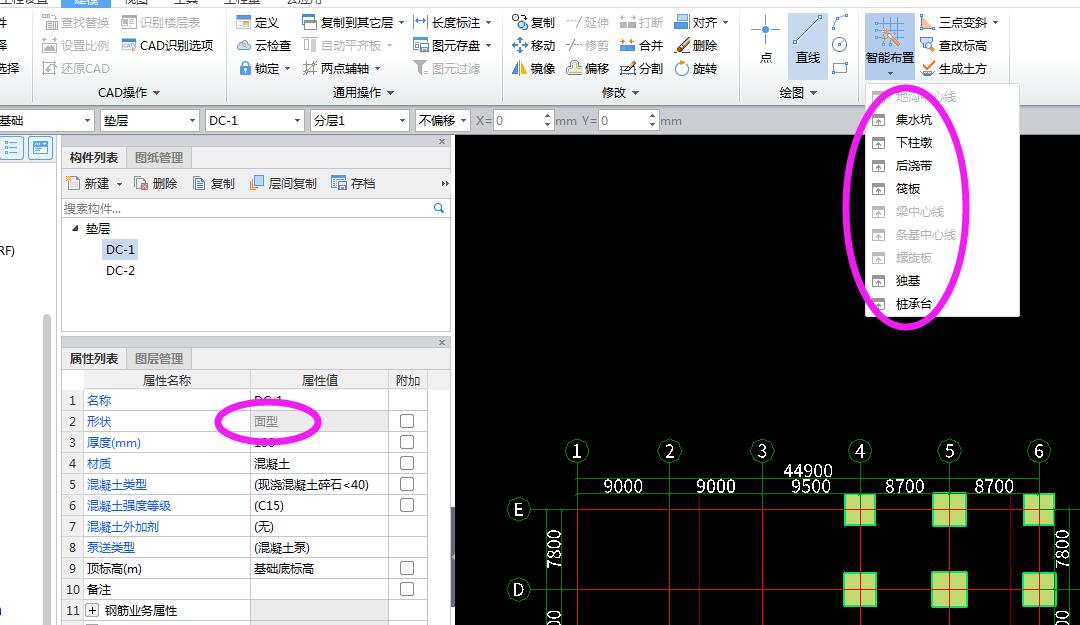
Task: Toggle the 材质 row checkbox
Action: point(407,463)
